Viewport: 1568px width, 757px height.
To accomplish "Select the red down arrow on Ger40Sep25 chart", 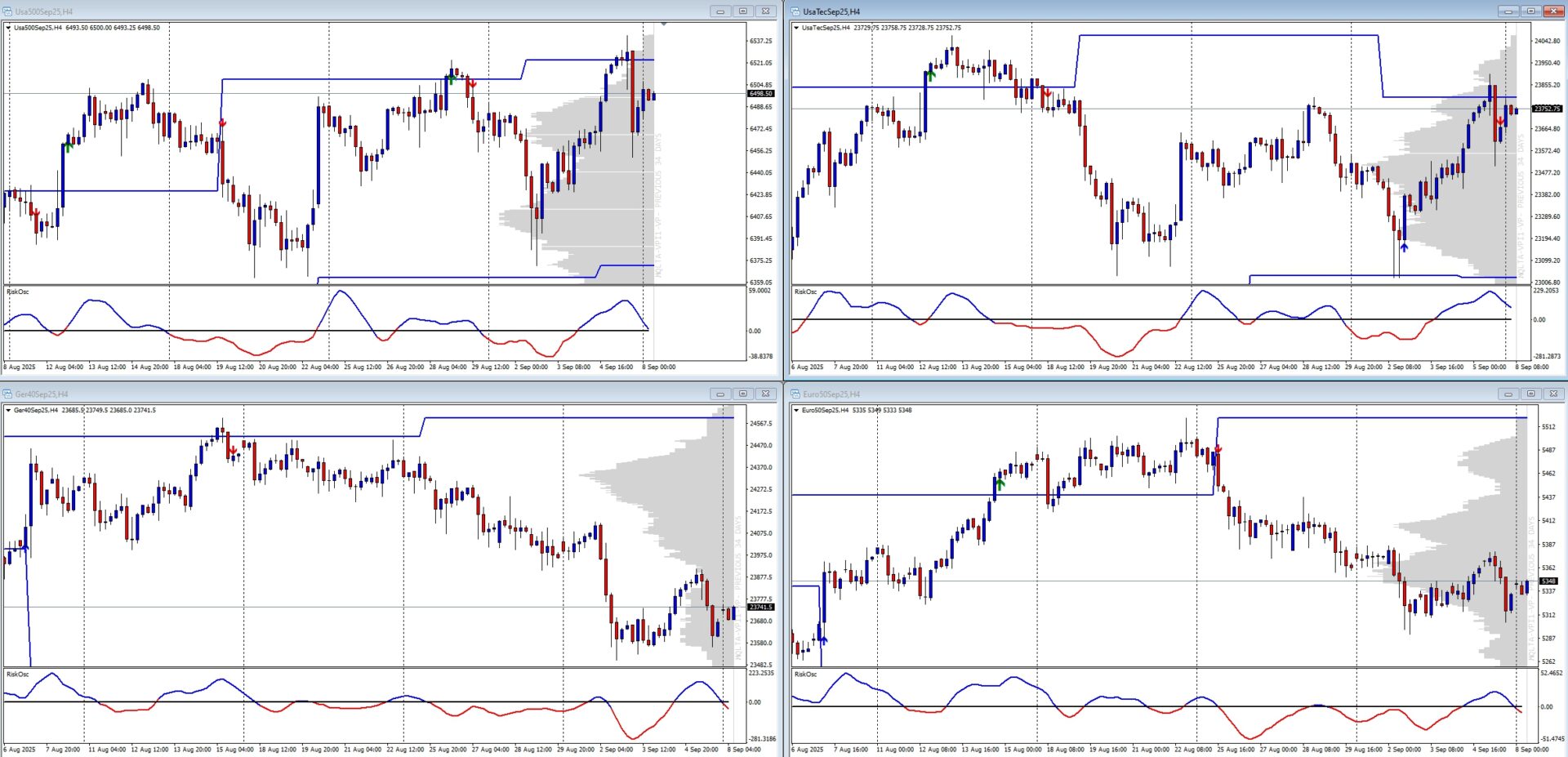I will (x=233, y=451).
